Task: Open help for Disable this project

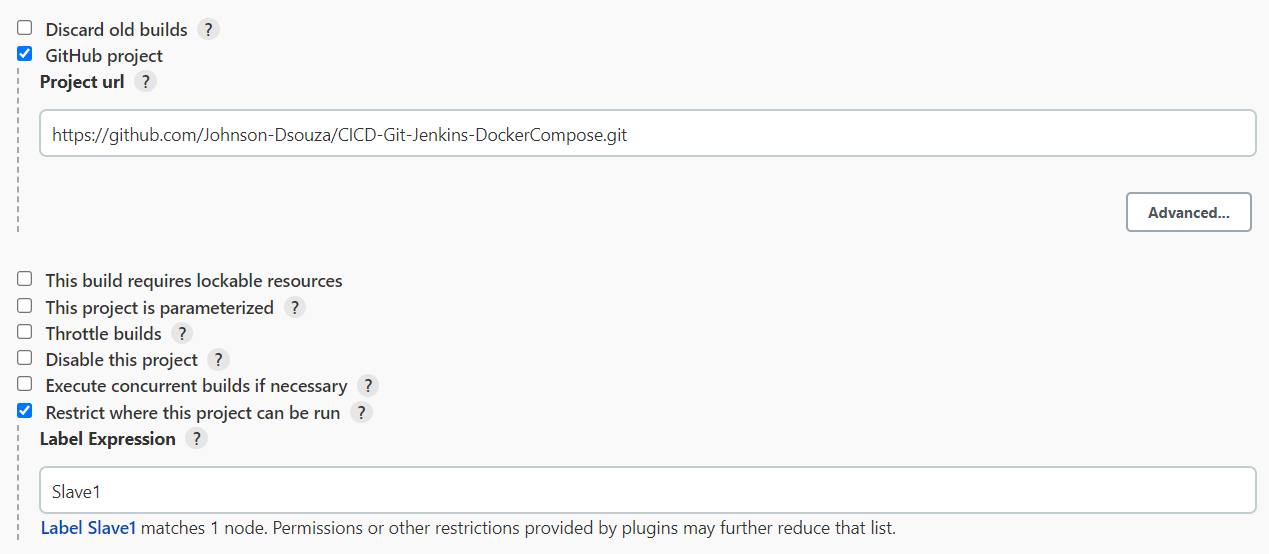Action: click(219, 359)
